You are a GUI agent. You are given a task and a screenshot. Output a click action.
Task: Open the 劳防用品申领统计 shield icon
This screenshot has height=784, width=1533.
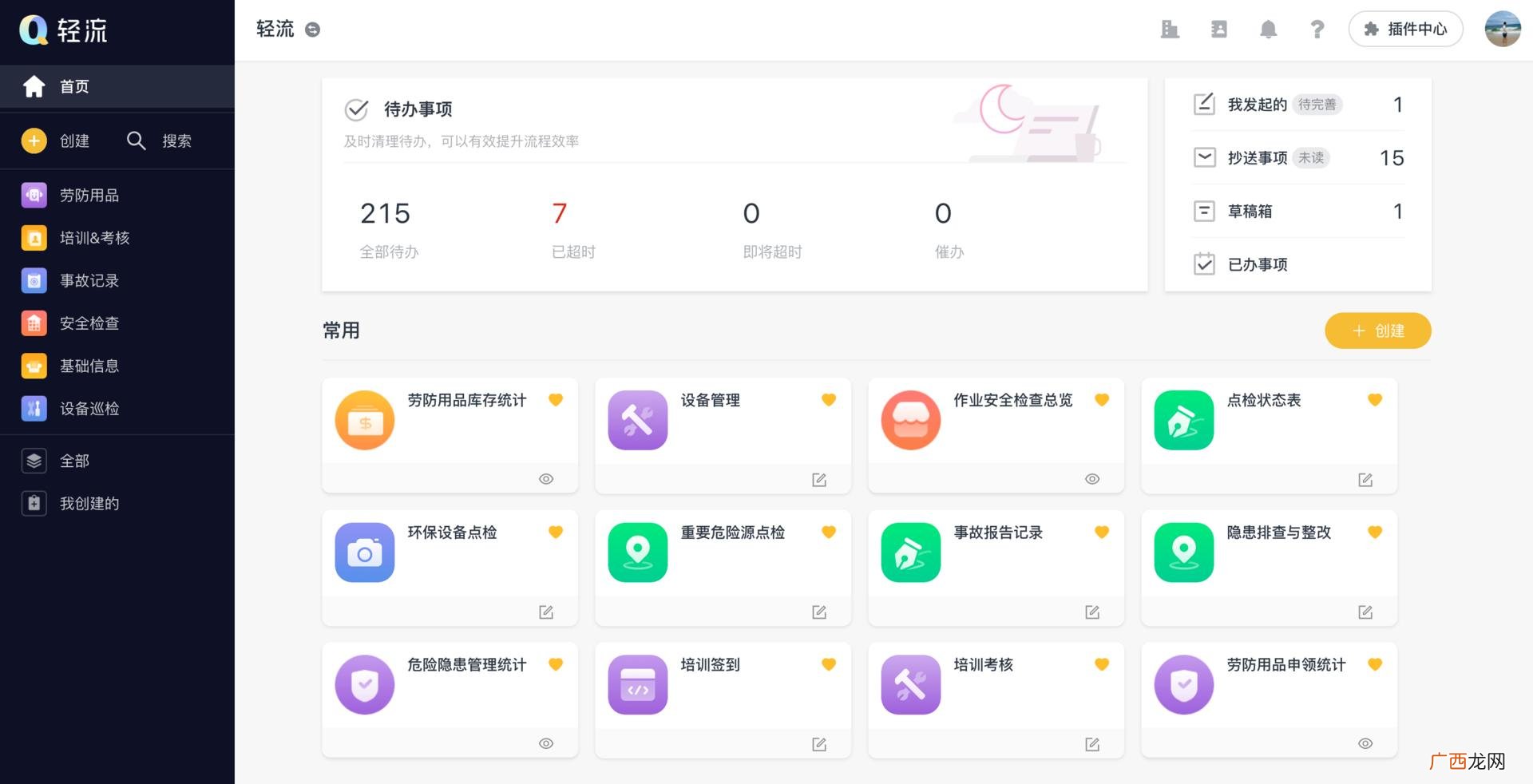(1184, 685)
